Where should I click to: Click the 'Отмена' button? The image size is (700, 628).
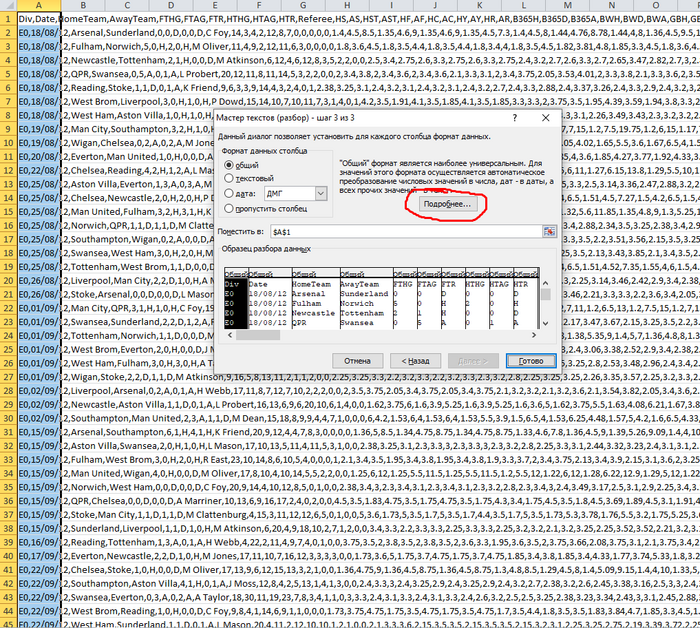point(357,361)
